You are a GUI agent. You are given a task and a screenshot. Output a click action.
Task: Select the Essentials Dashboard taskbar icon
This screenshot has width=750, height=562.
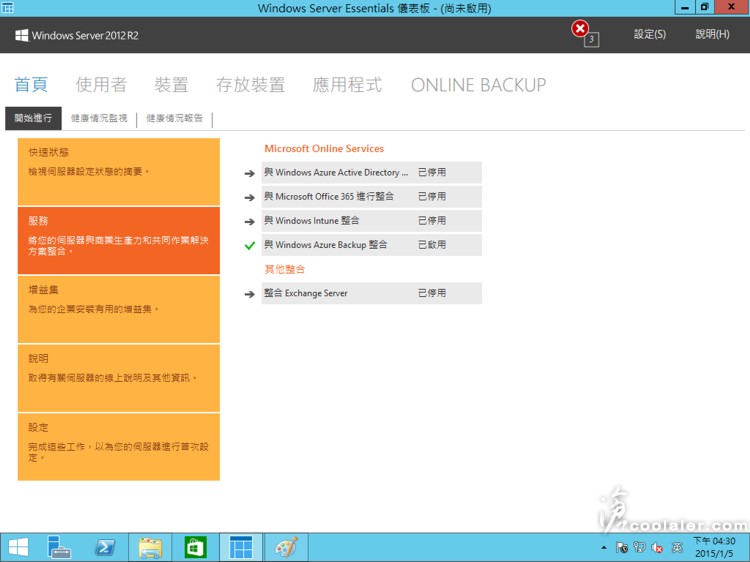pyautogui.click(x=241, y=548)
